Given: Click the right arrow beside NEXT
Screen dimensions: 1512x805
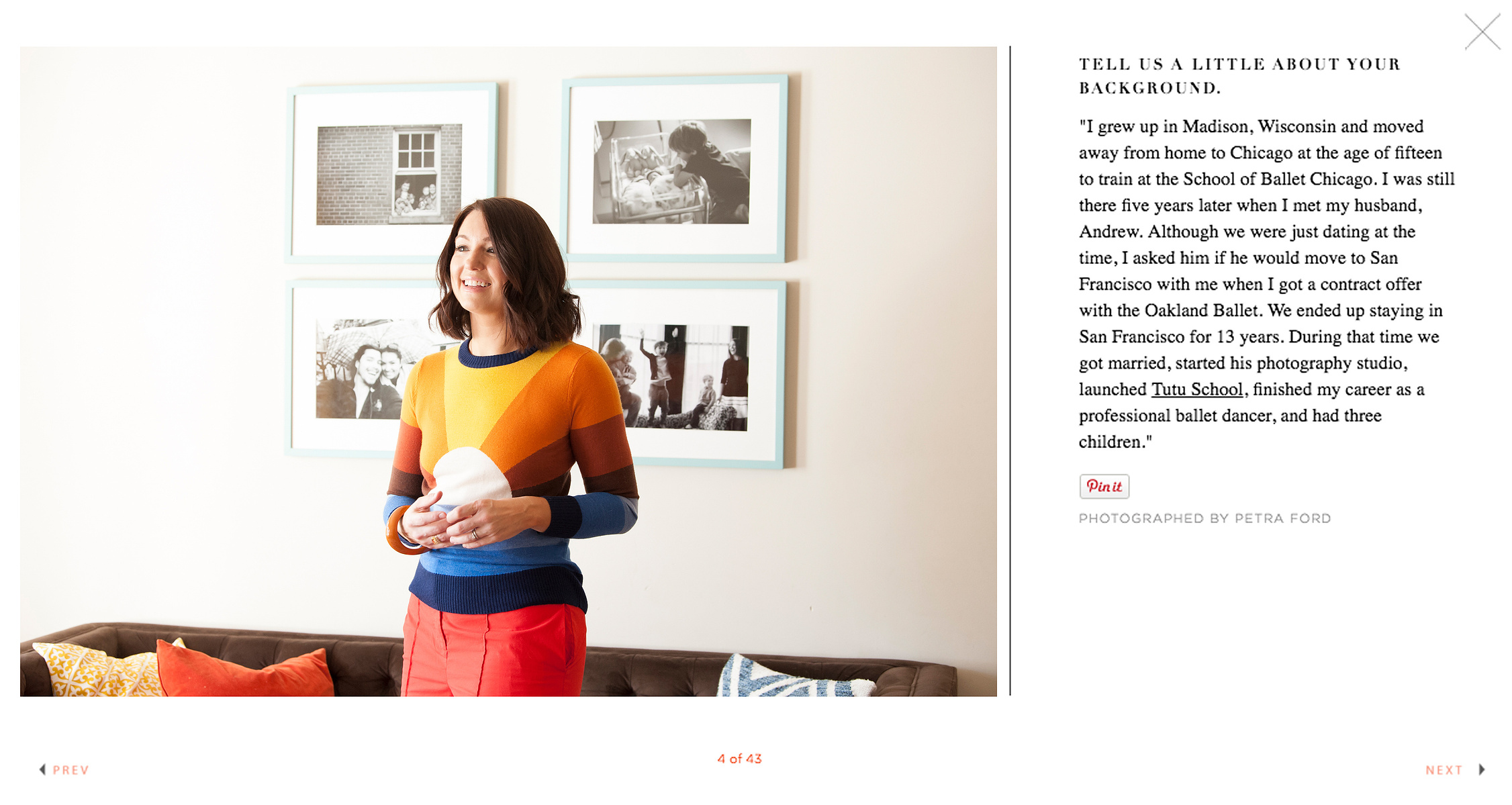Looking at the screenshot, I should (1482, 769).
